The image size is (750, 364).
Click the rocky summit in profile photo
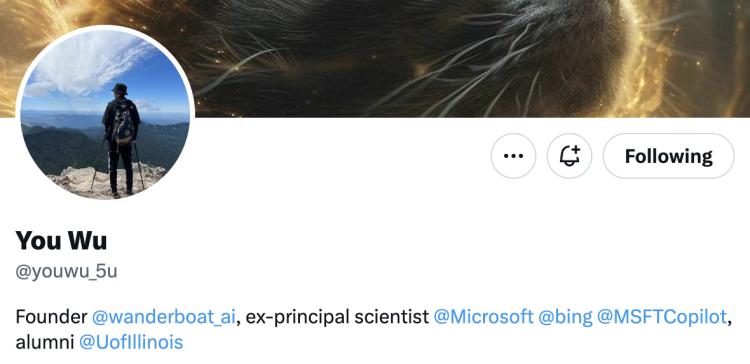(x=103, y=181)
